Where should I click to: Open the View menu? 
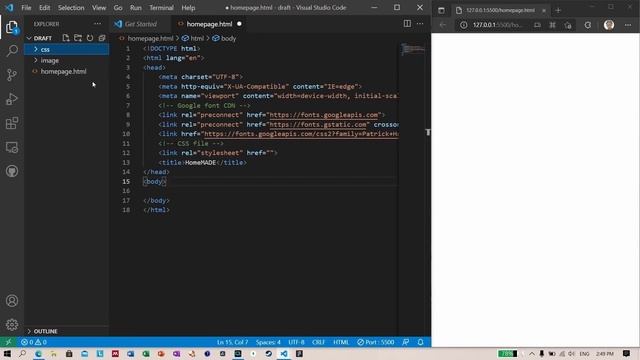pyautogui.click(x=99, y=8)
